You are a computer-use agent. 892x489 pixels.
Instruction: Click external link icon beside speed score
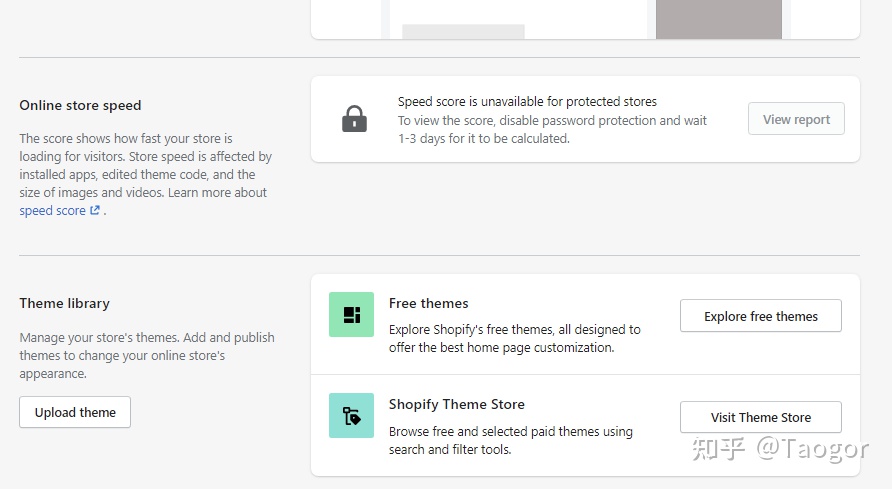pyautogui.click(x=95, y=211)
